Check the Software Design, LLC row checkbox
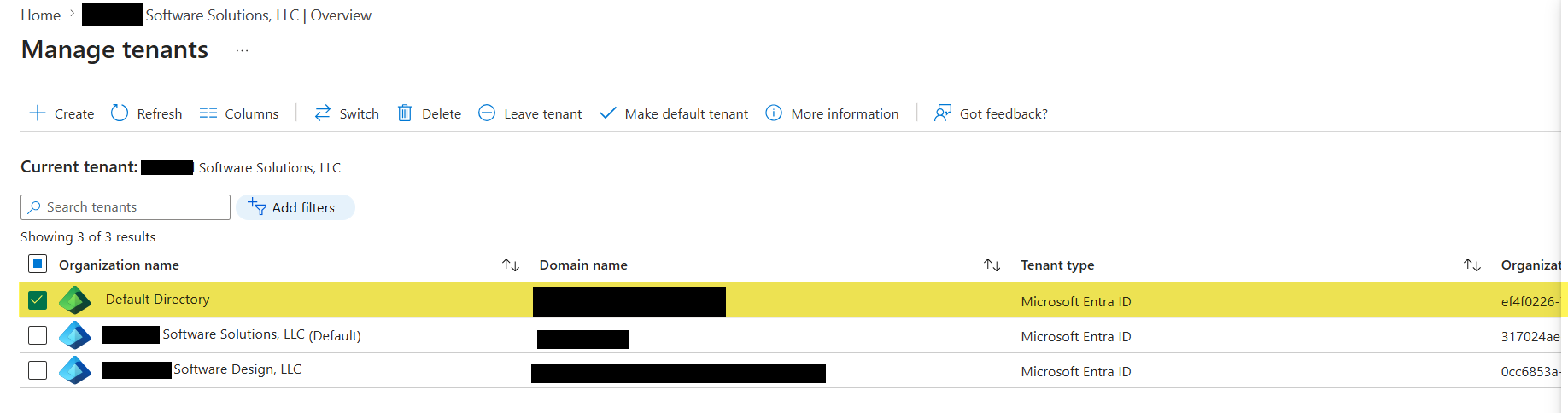 coord(38,369)
